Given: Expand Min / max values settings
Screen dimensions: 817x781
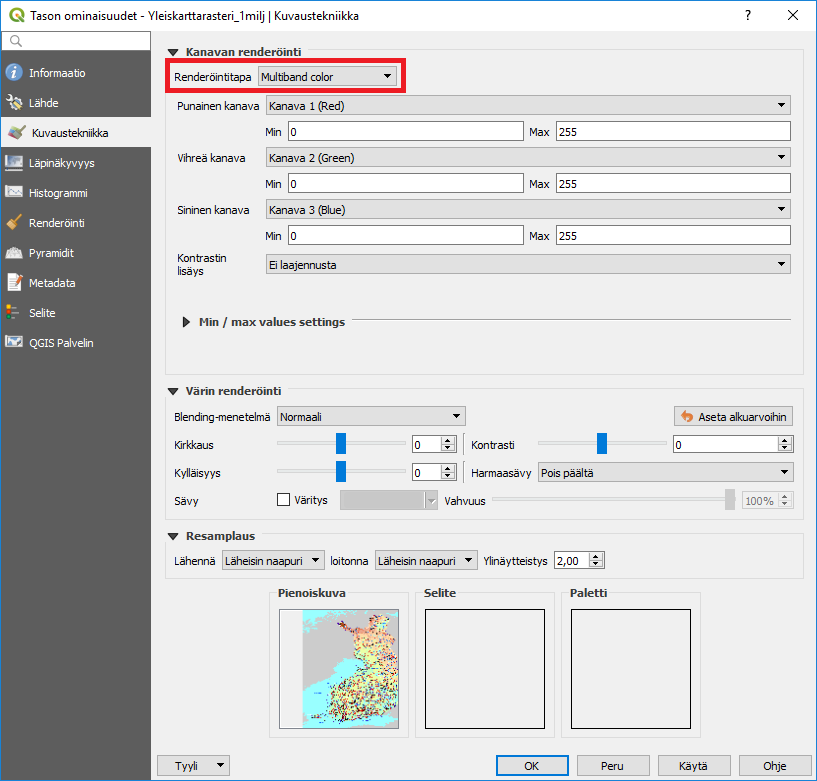Looking at the screenshot, I should 187,322.
